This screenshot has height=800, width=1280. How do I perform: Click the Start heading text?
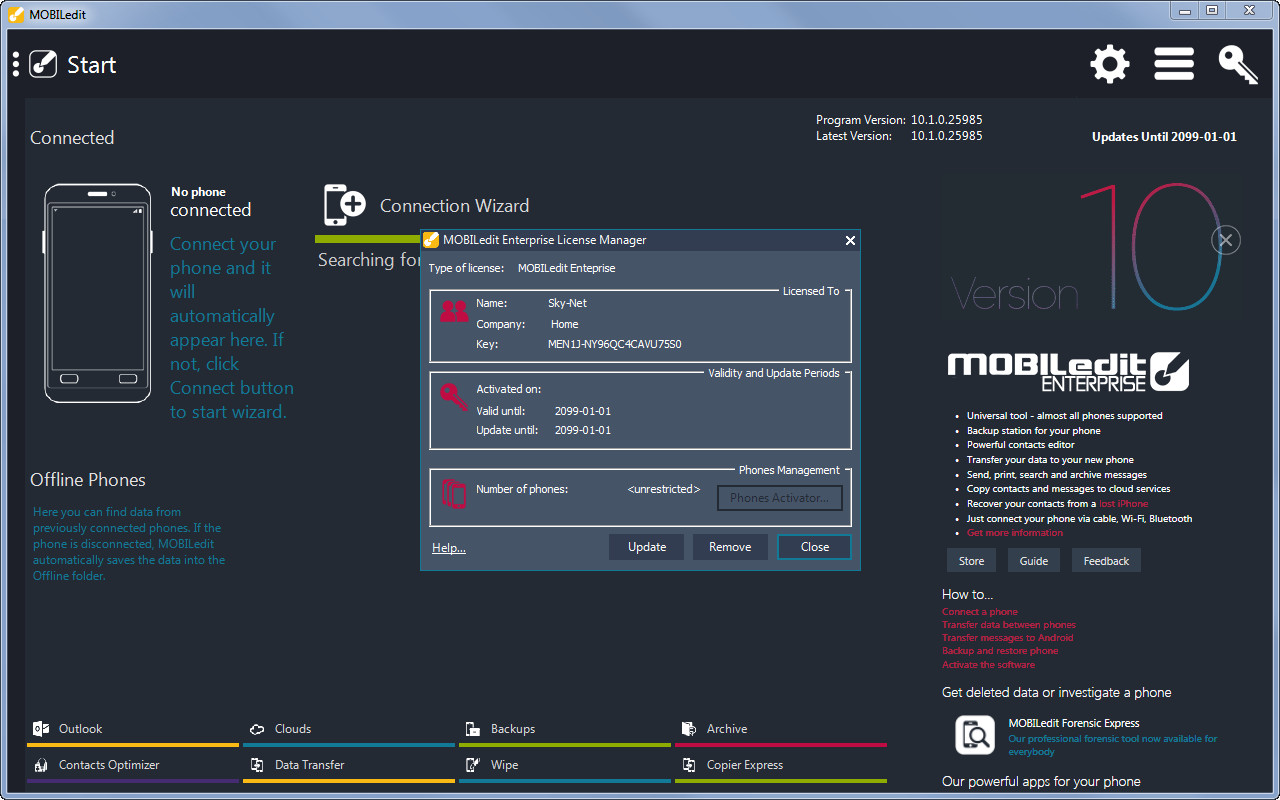92,65
